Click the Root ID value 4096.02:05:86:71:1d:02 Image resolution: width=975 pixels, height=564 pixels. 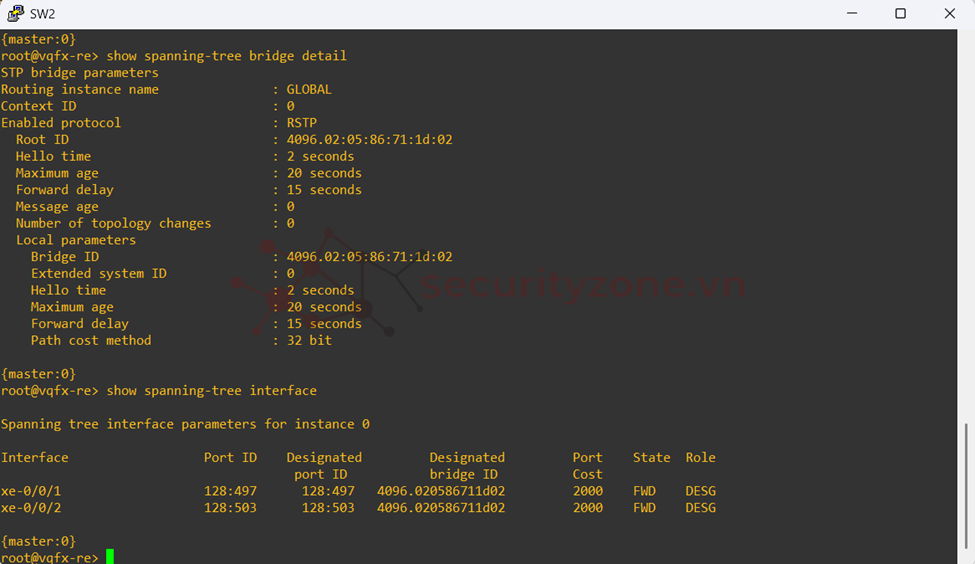pyautogui.click(x=369, y=140)
